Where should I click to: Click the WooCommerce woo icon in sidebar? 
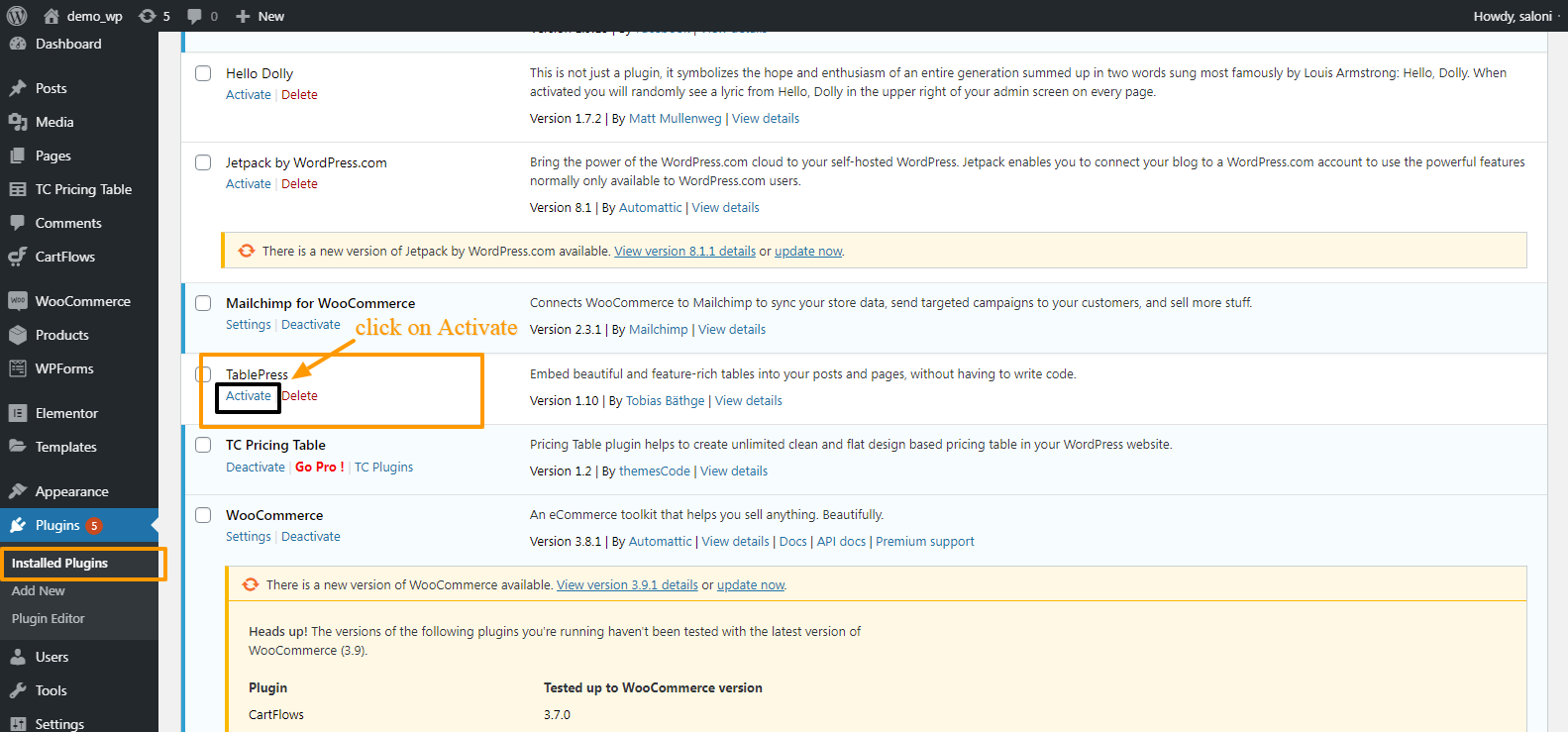click(17, 301)
